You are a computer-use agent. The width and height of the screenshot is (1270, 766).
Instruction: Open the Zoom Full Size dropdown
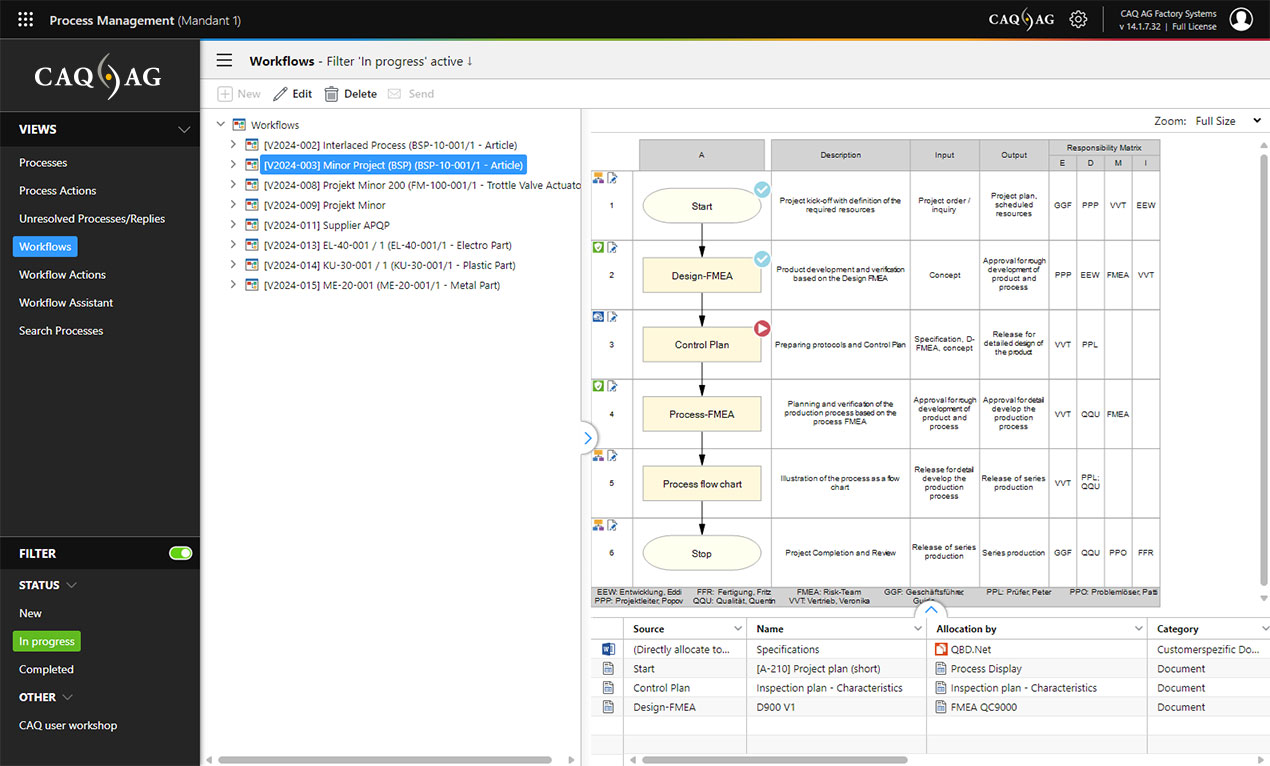coord(1225,121)
